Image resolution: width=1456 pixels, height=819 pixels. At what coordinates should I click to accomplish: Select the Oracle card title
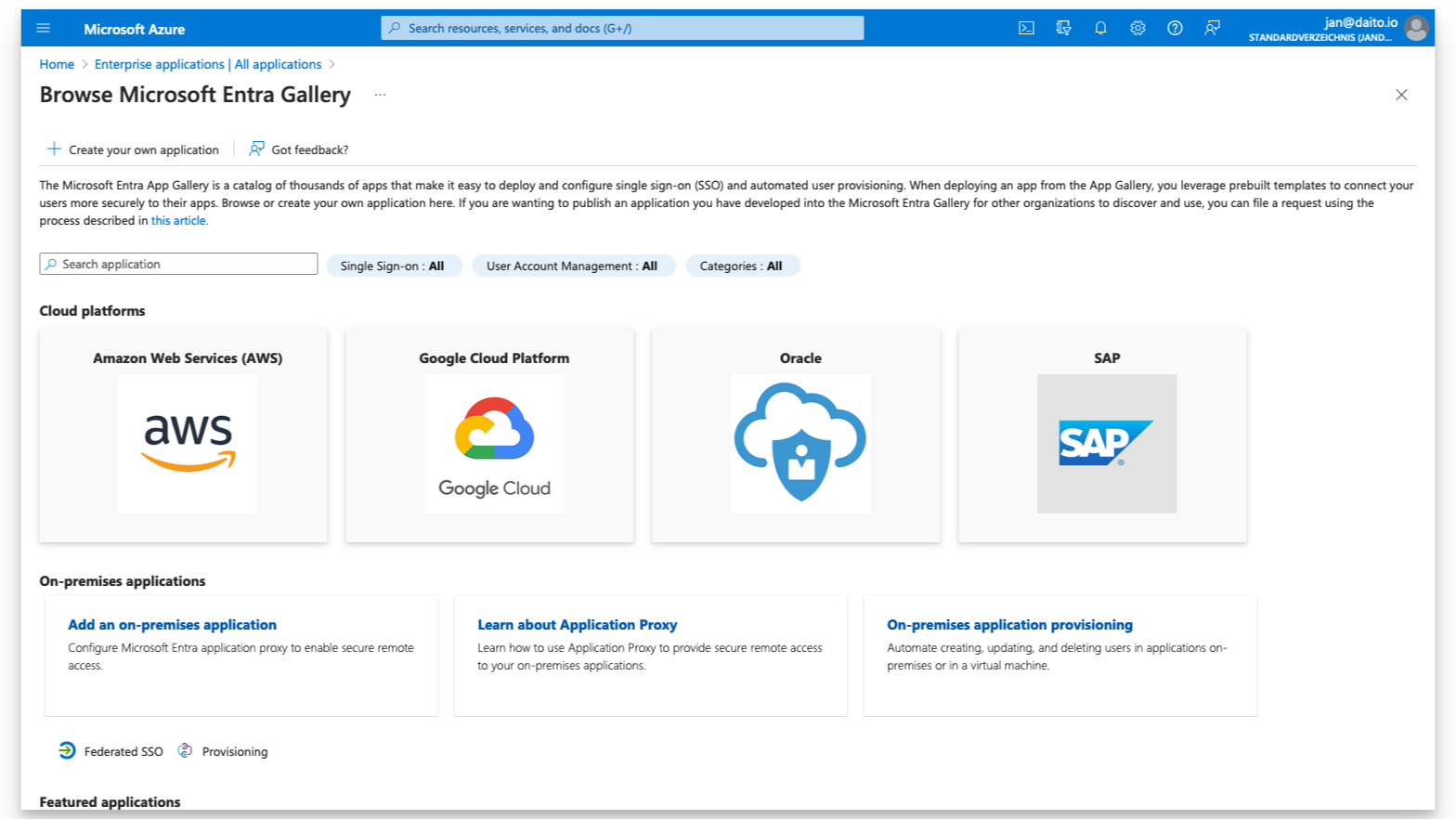click(x=800, y=358)
